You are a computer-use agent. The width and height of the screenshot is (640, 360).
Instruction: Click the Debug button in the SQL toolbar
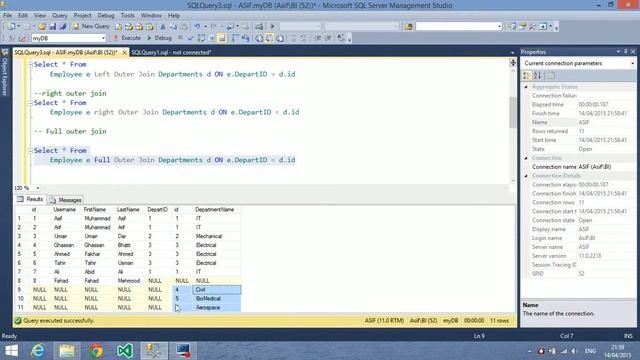tap(159, 38)
